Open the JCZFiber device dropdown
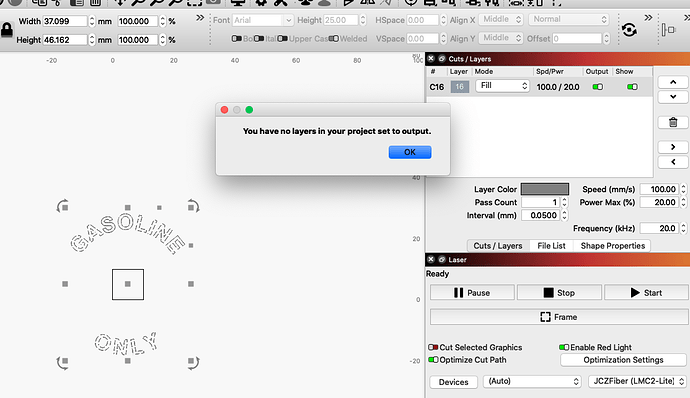The width and height of the screenshot is (690, 398). (x=638, y=381)
